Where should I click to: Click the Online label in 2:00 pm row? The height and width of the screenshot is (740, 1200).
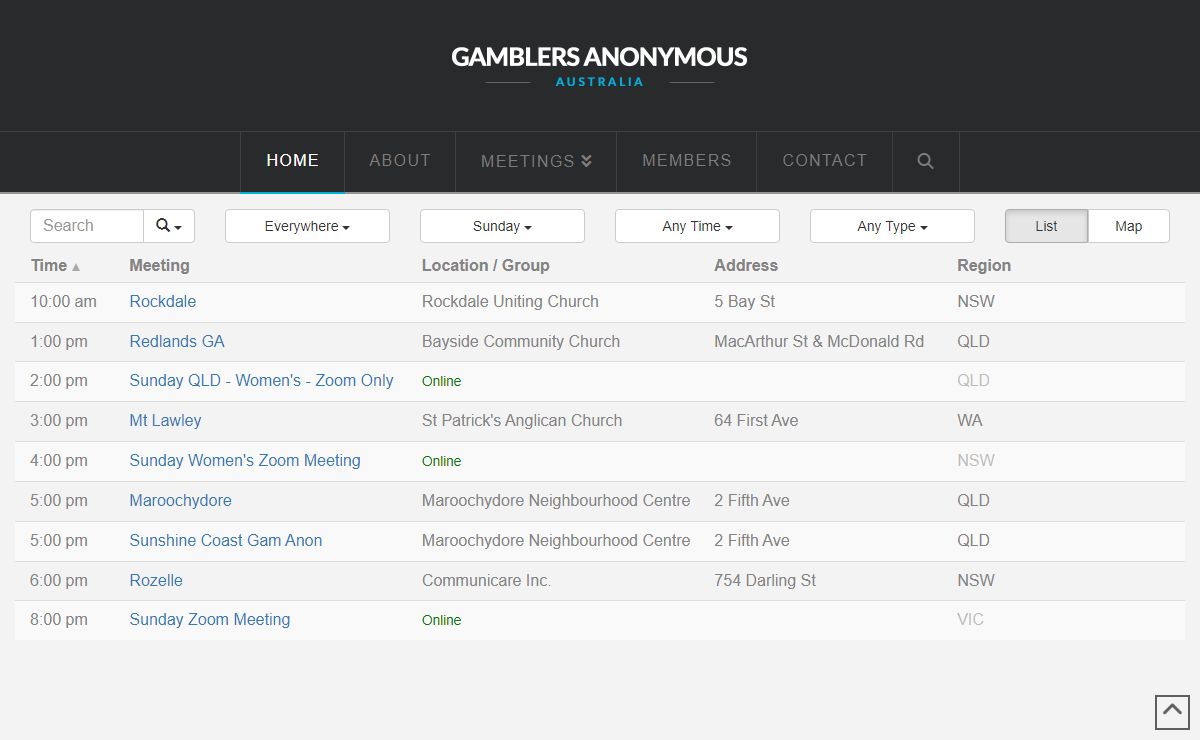pyautogui.click(x=442, y=381)
